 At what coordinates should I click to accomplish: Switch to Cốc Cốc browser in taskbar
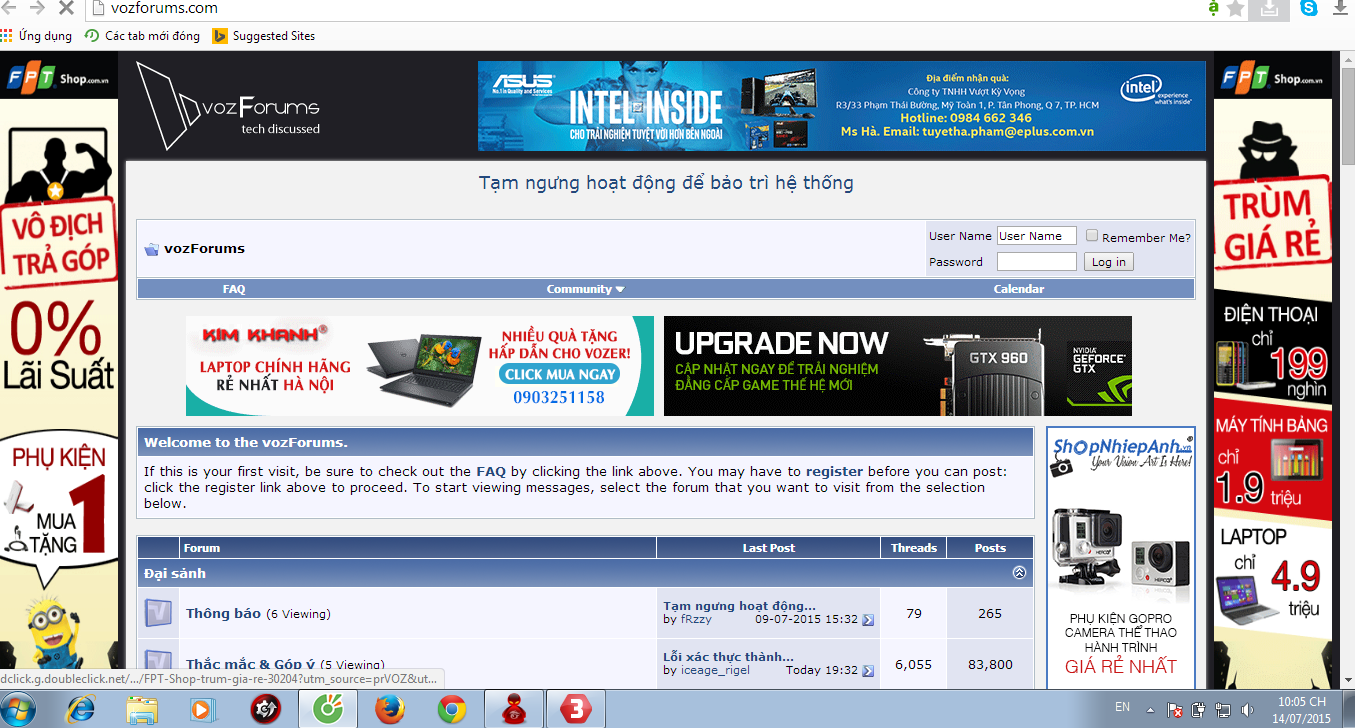328,709
